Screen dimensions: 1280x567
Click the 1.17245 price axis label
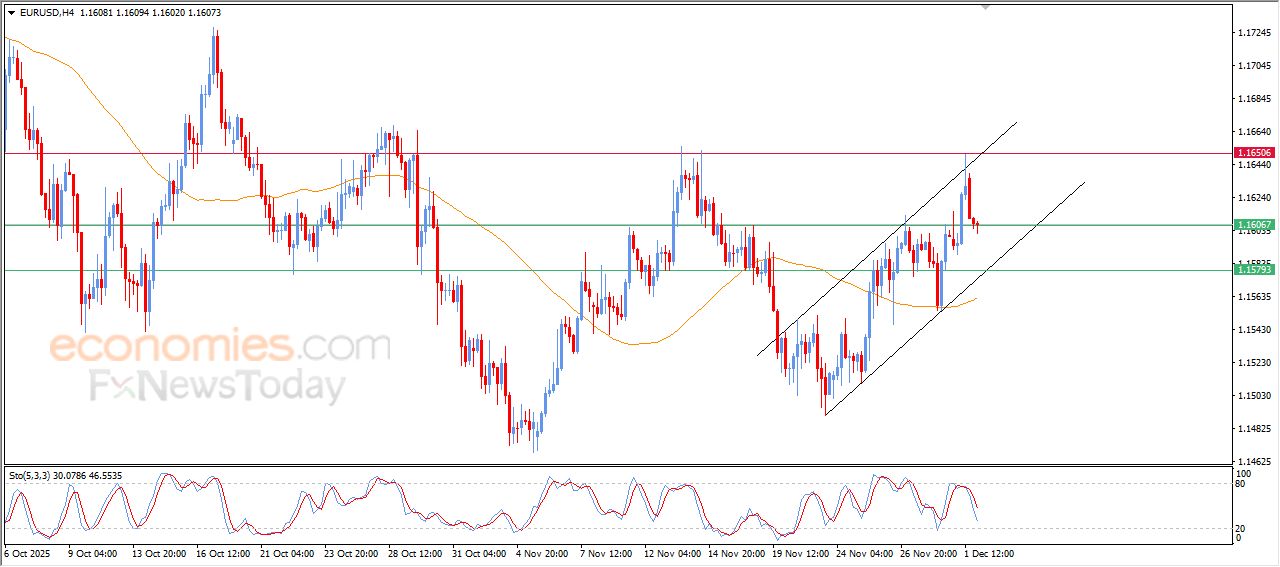[x=1255, y=33]
